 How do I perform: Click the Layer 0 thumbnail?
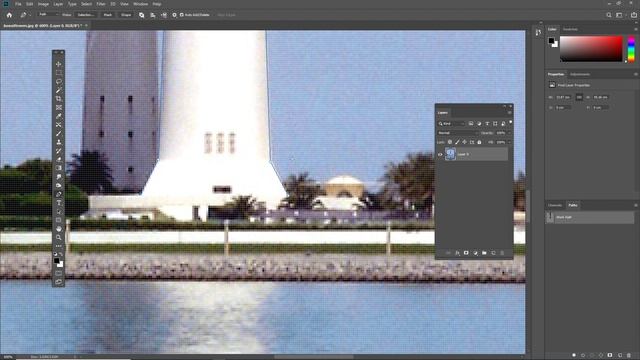pos(450,154)
